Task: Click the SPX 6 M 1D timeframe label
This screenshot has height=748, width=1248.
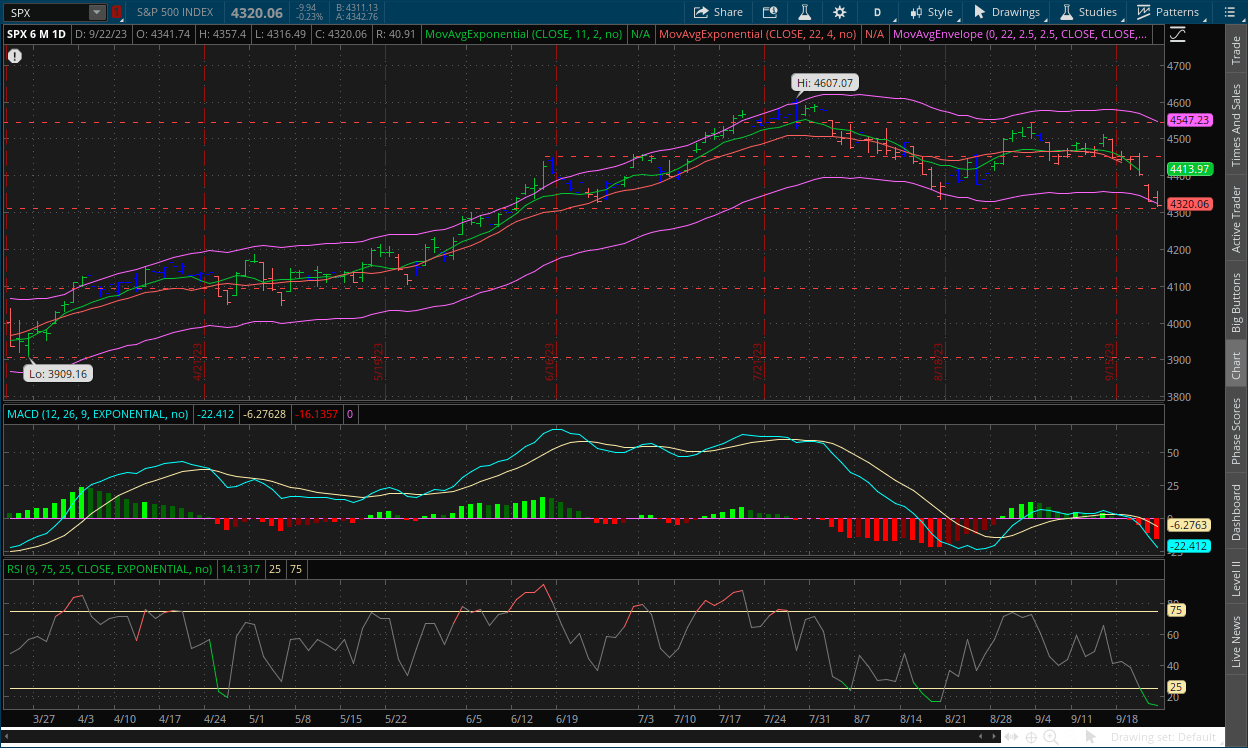Action: 37,33
